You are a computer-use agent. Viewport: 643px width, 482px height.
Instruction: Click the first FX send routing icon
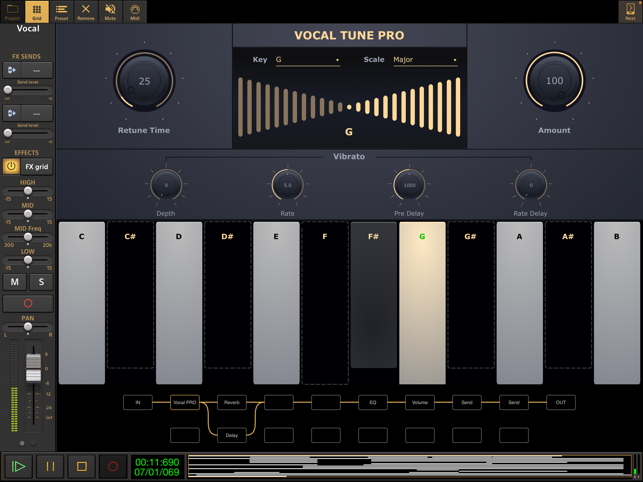[x=11, y=70]
